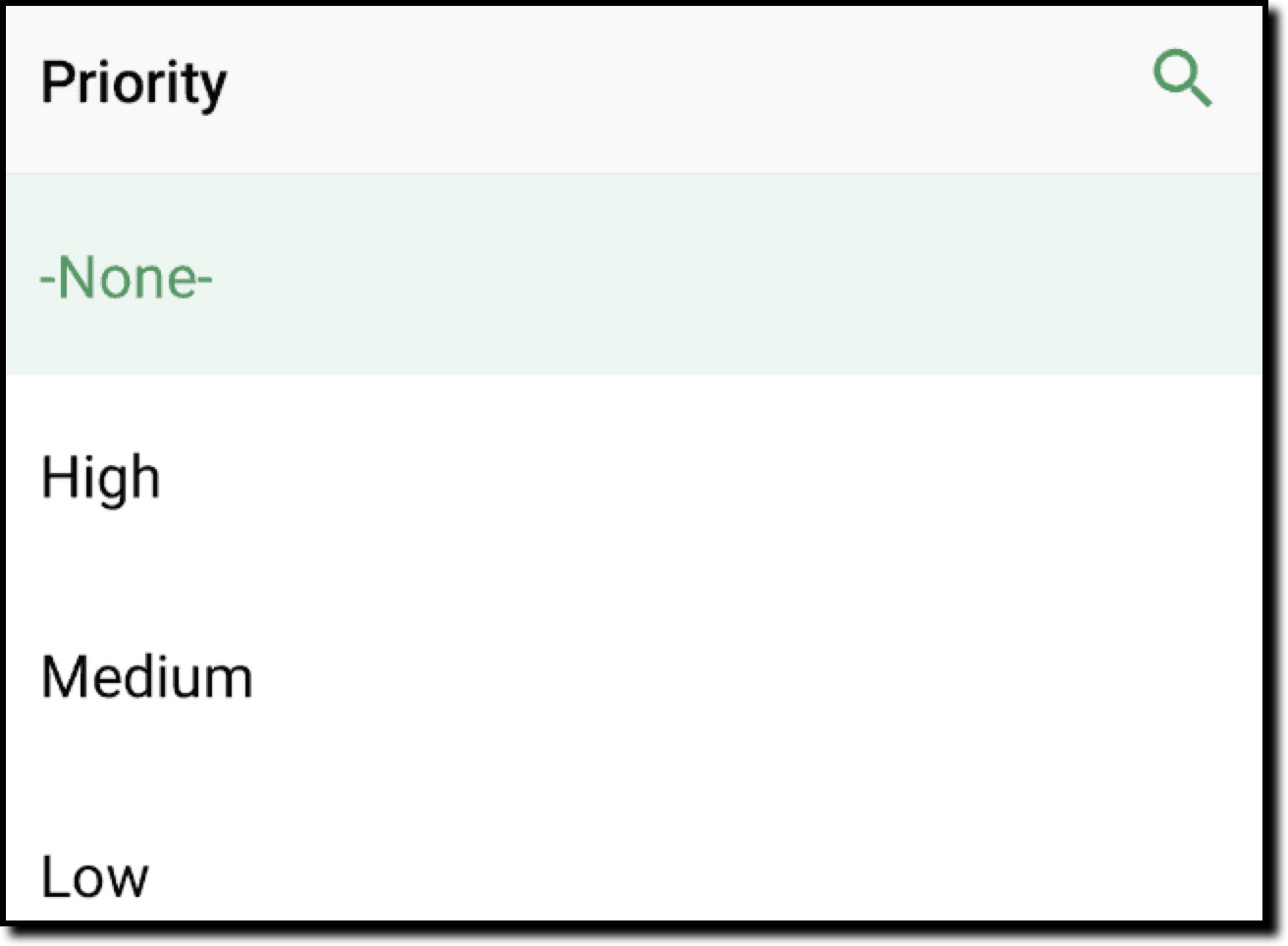Click the green search magnifier icon
Screen dimensions: 1288x946
1182,80
